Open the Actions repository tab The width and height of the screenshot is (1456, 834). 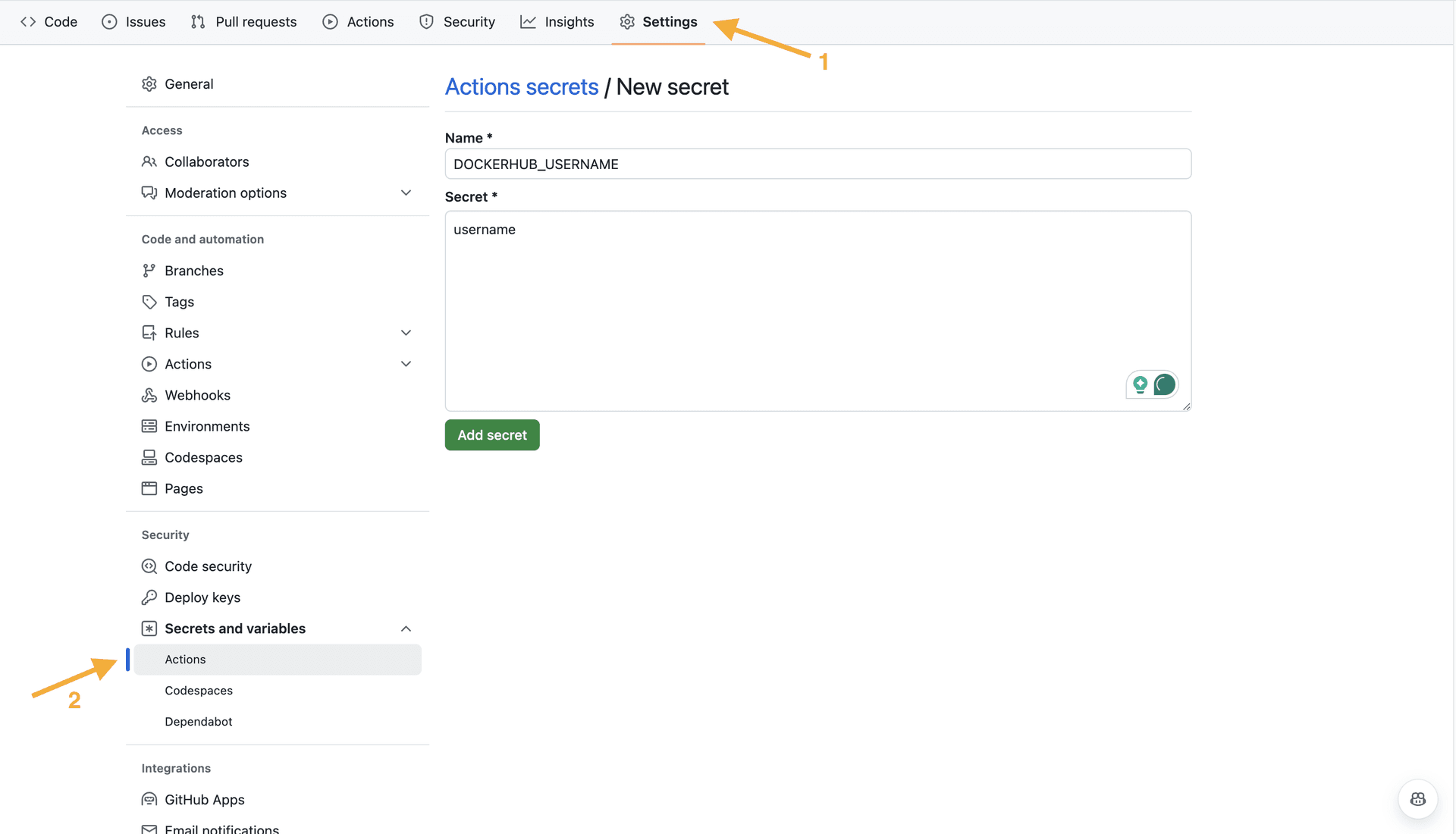click(x=358, y=22)
